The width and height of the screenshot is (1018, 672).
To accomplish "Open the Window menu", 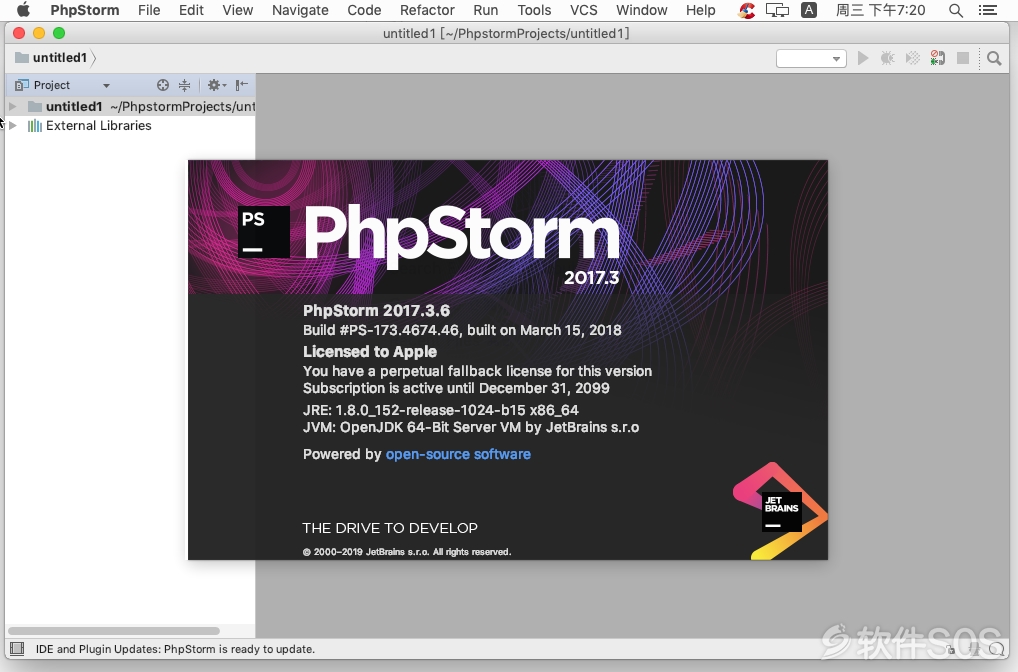I will click(x=641, y=10).
